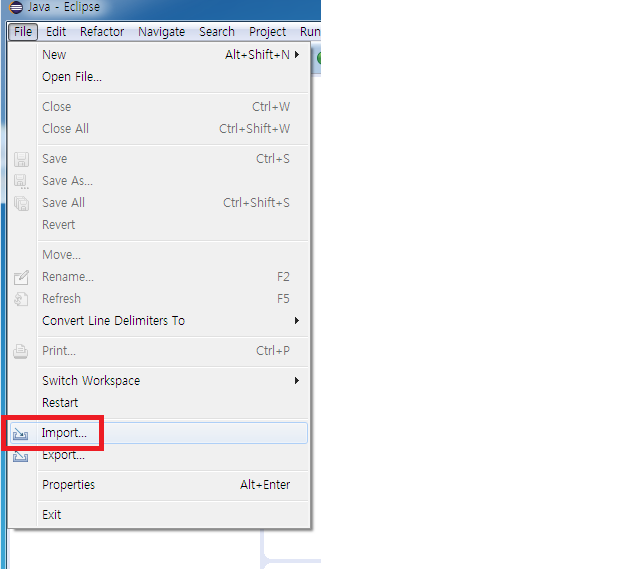Select Revert in the File menu
The width and height of the screenshot is (620, 569).
click(x=173, y=225)
